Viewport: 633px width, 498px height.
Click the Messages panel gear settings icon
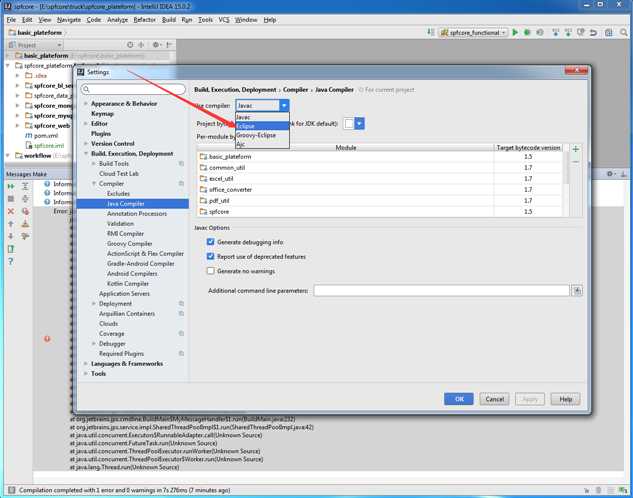coord(610,174)
